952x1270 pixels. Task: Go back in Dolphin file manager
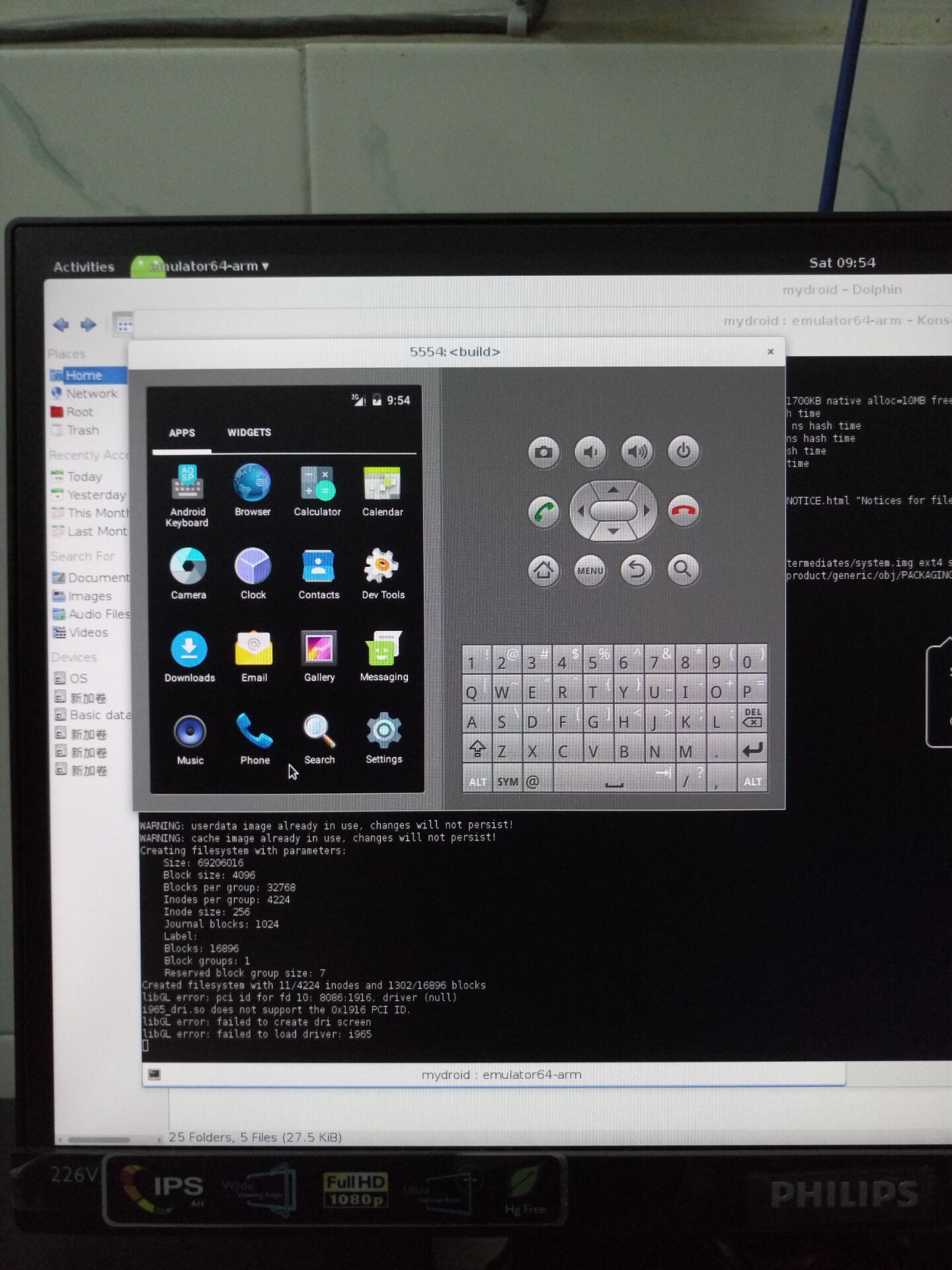(x=61, y=325)
